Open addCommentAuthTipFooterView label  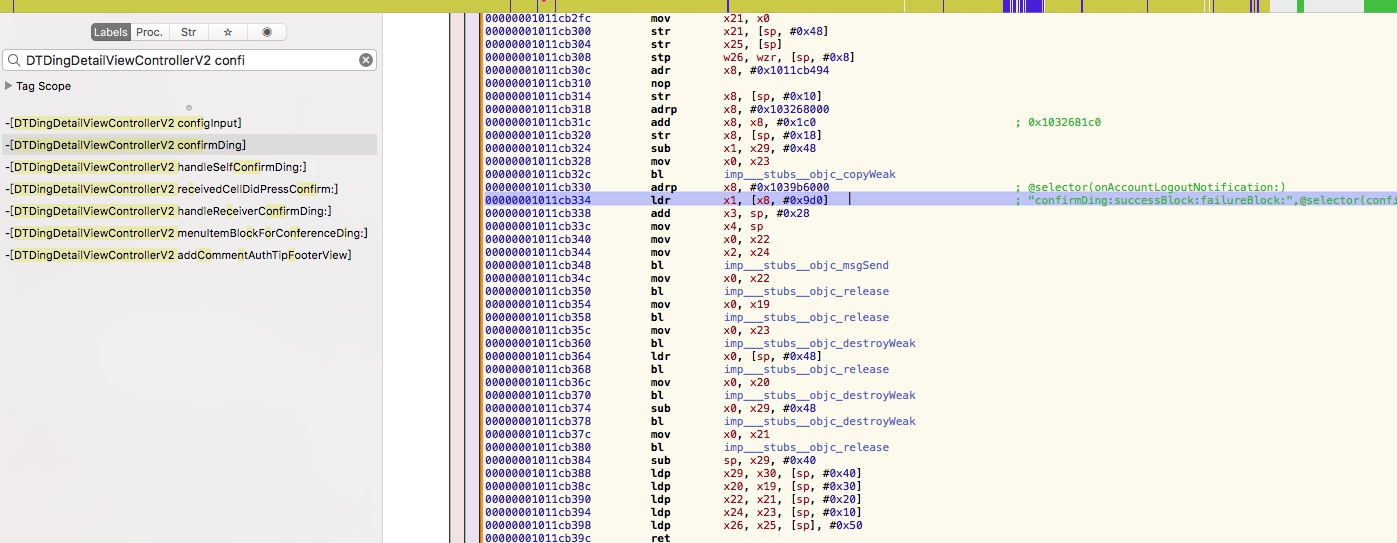click(179, 255)
